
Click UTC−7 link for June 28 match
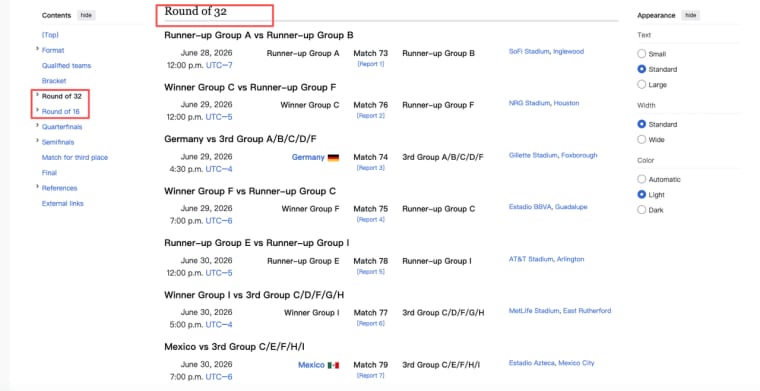tap(219, 65)
